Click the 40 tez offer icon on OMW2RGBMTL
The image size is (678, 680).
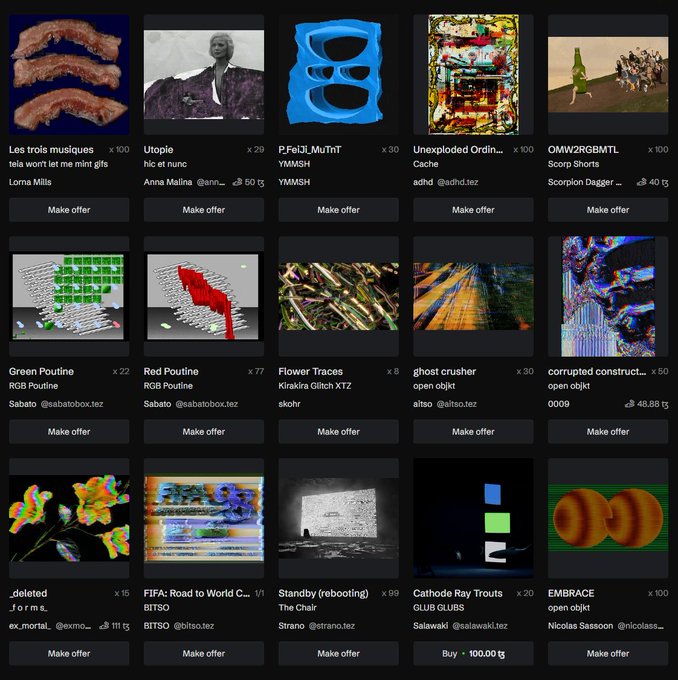642,182
